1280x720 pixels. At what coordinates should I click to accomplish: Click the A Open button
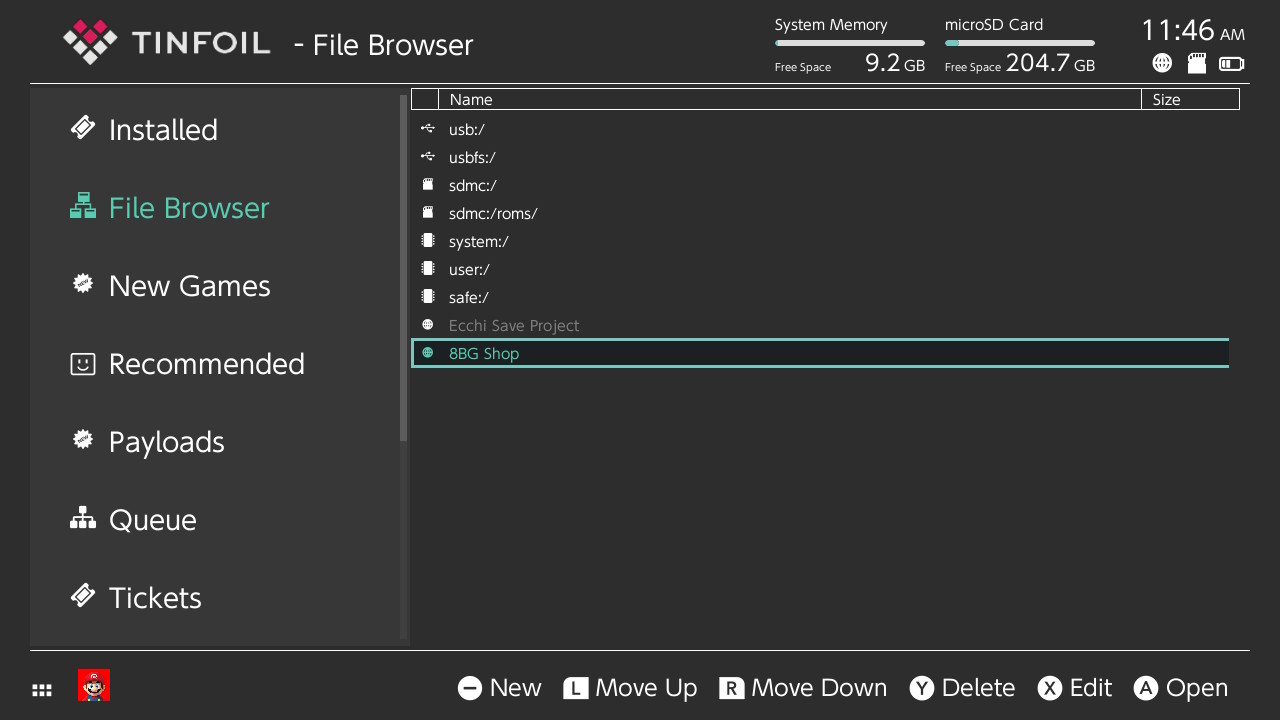pos(1181,688)
